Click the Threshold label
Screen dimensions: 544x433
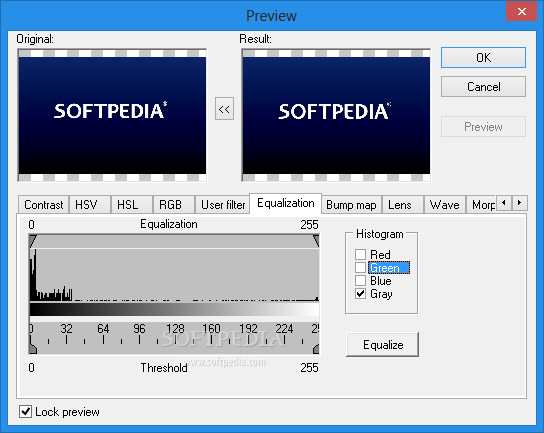coord(164,367)
